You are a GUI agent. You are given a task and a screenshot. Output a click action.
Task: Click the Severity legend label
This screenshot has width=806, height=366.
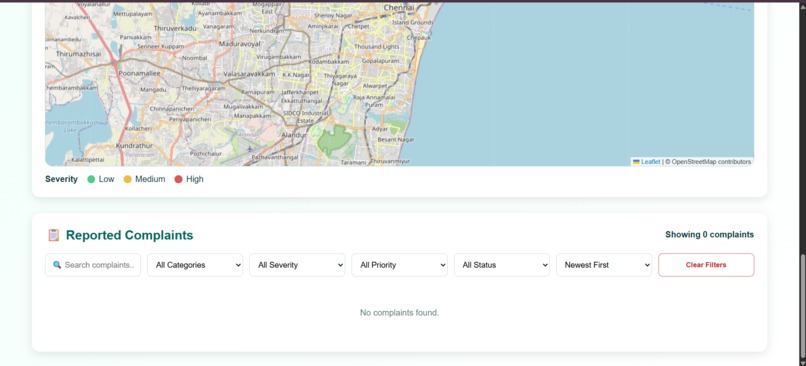(x=61, y=179)
